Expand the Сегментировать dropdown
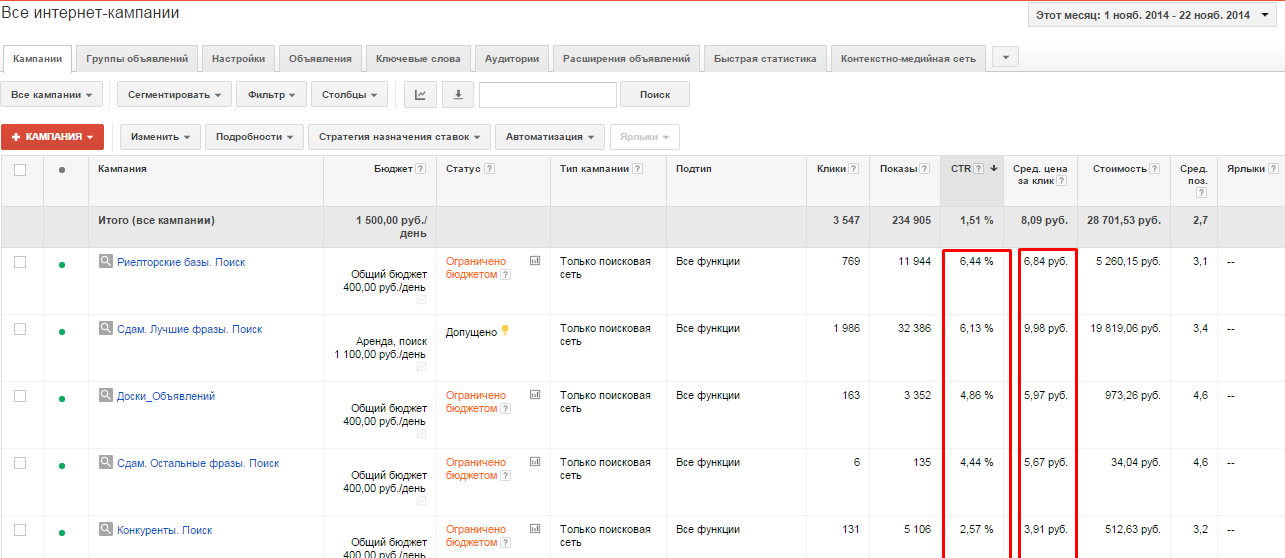Screen dimensions: 1285x558 click(x=174, y=95)
